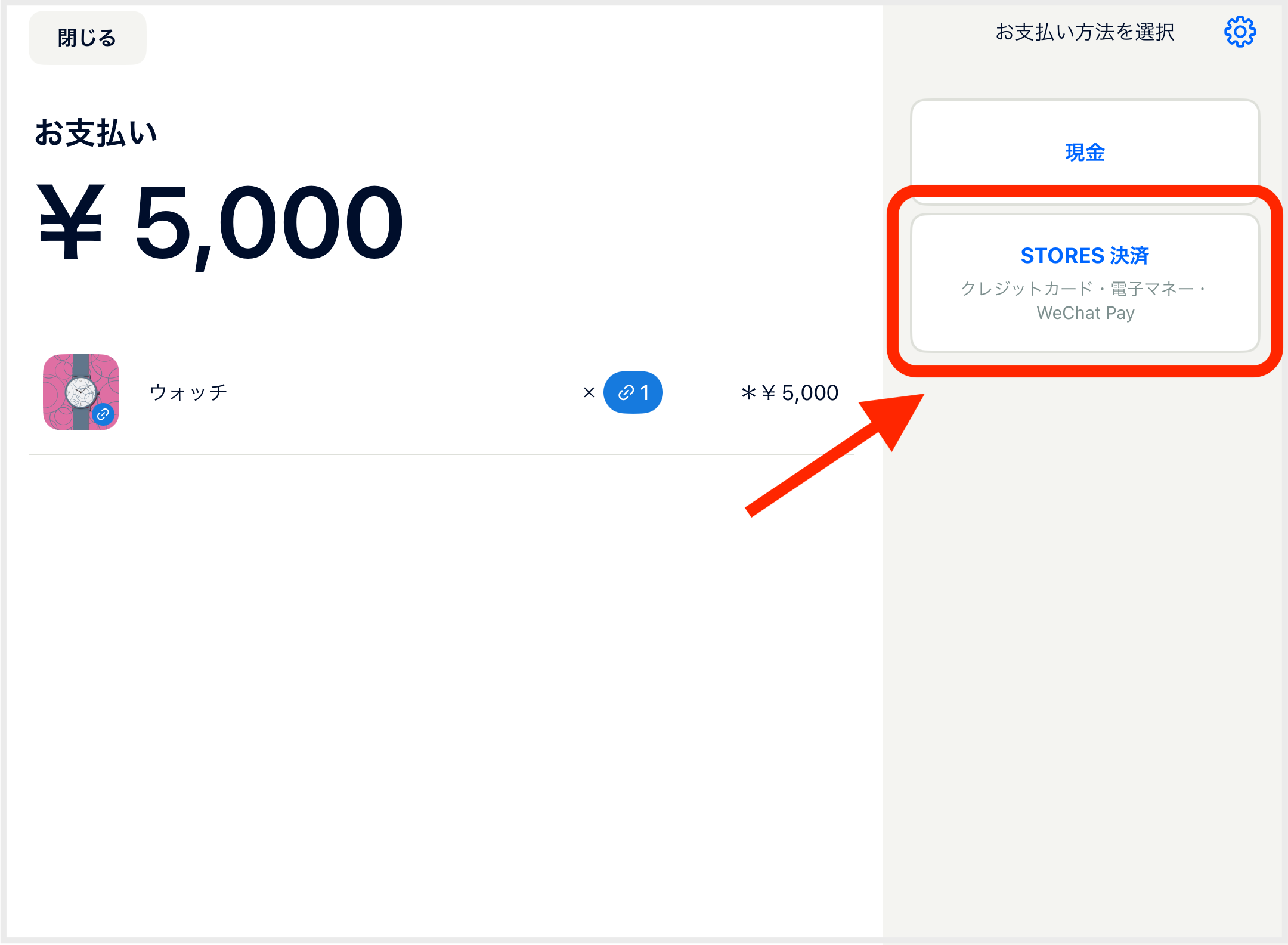Tap the 閉じる button
The image size is (1288, 945).
[87, 38]
